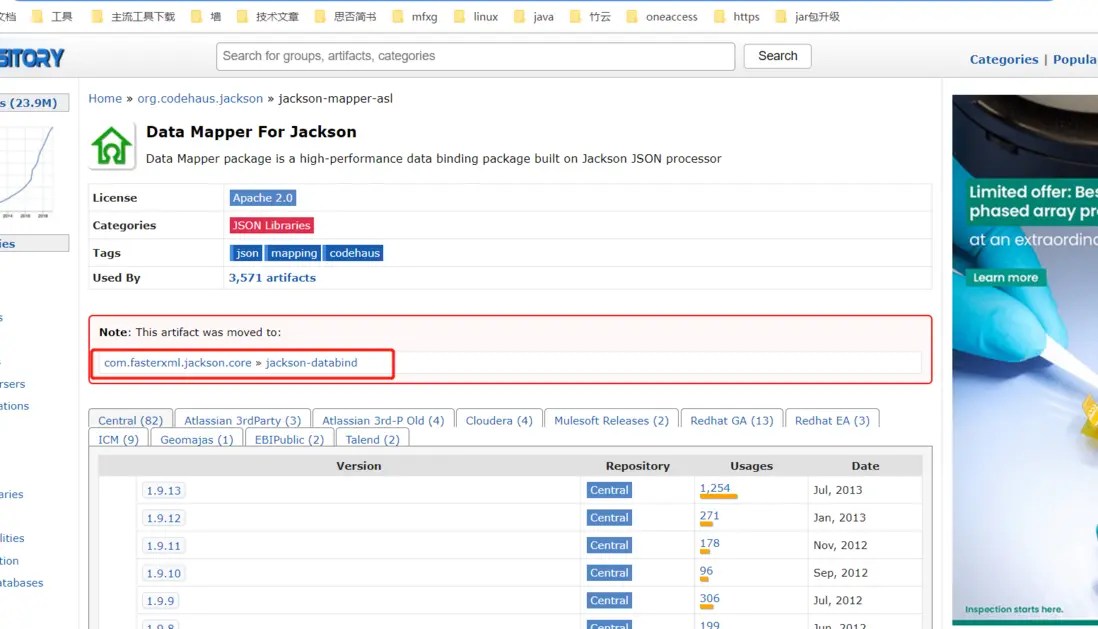This screenshot has width=1098, height=629.
Task: Open version 1.9.13
Action: (163, 491)
